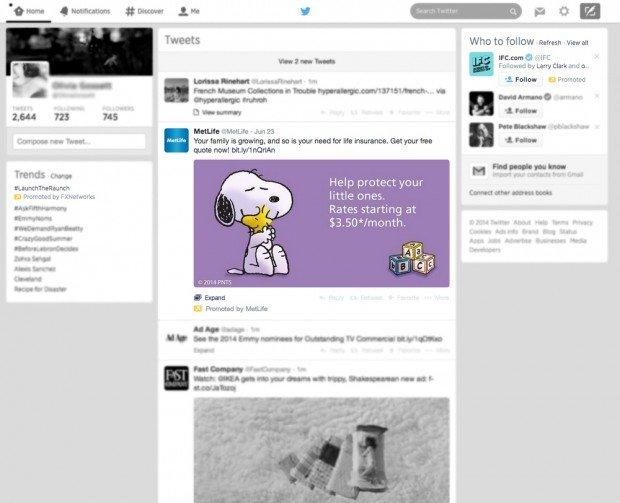Open the #CrazyGoodSummer trend
The height and width of the screenshot is (503, 620).
tap(43, 238)
